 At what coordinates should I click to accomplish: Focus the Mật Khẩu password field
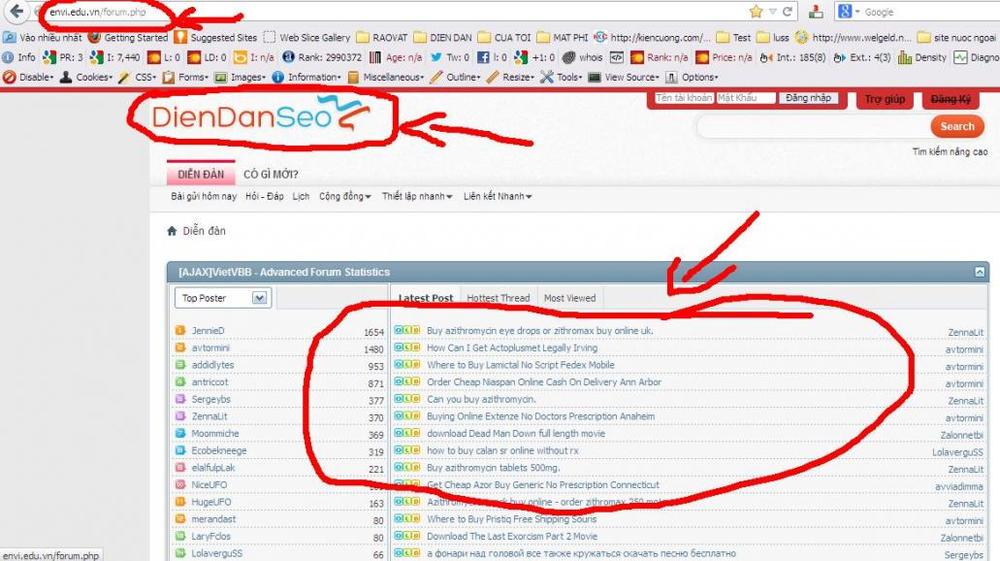(x=746, y=98)
